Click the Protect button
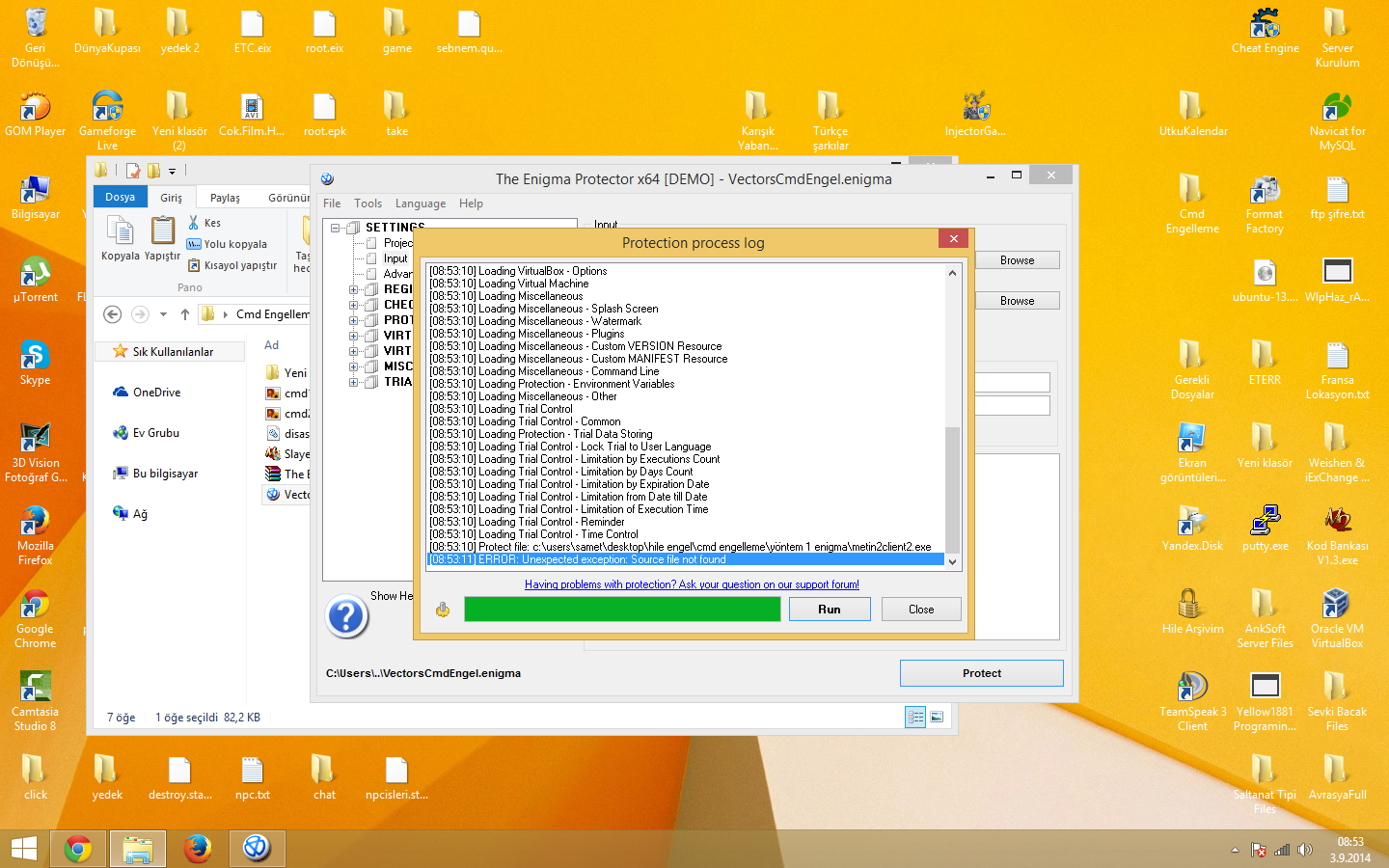 (x=982, y=673)
